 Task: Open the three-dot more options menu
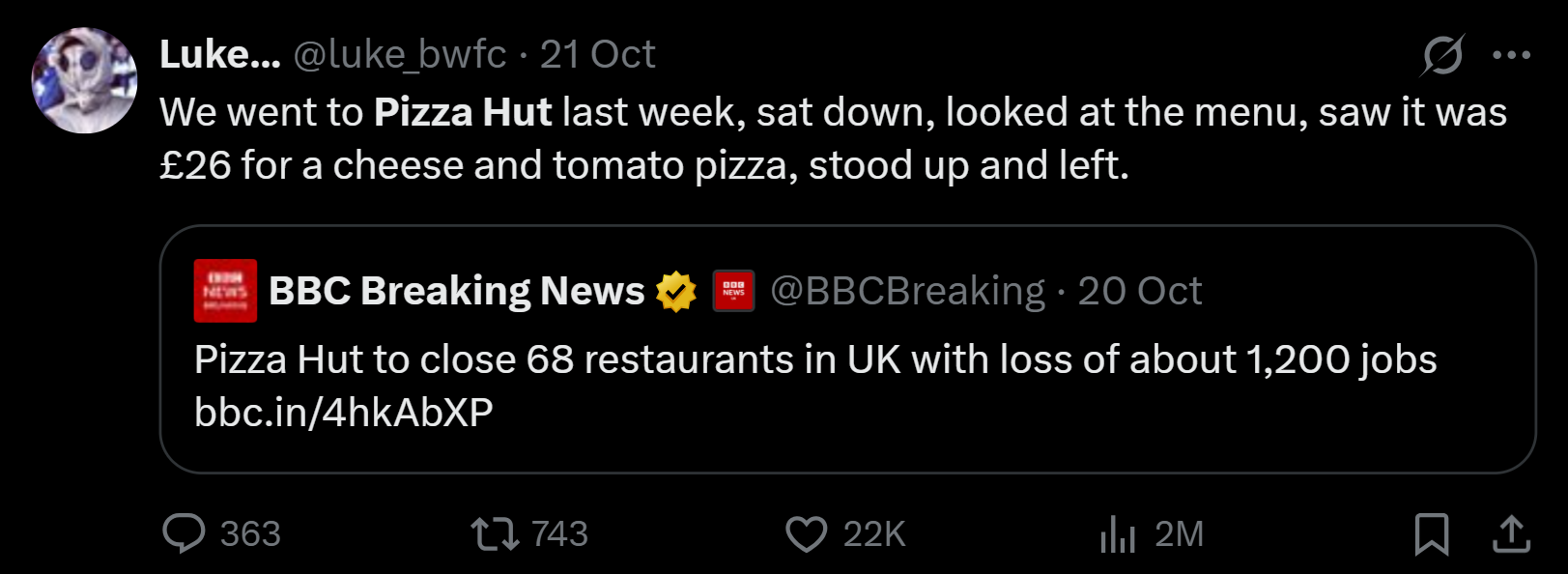pyautogui.click(x=1511, y=55)
